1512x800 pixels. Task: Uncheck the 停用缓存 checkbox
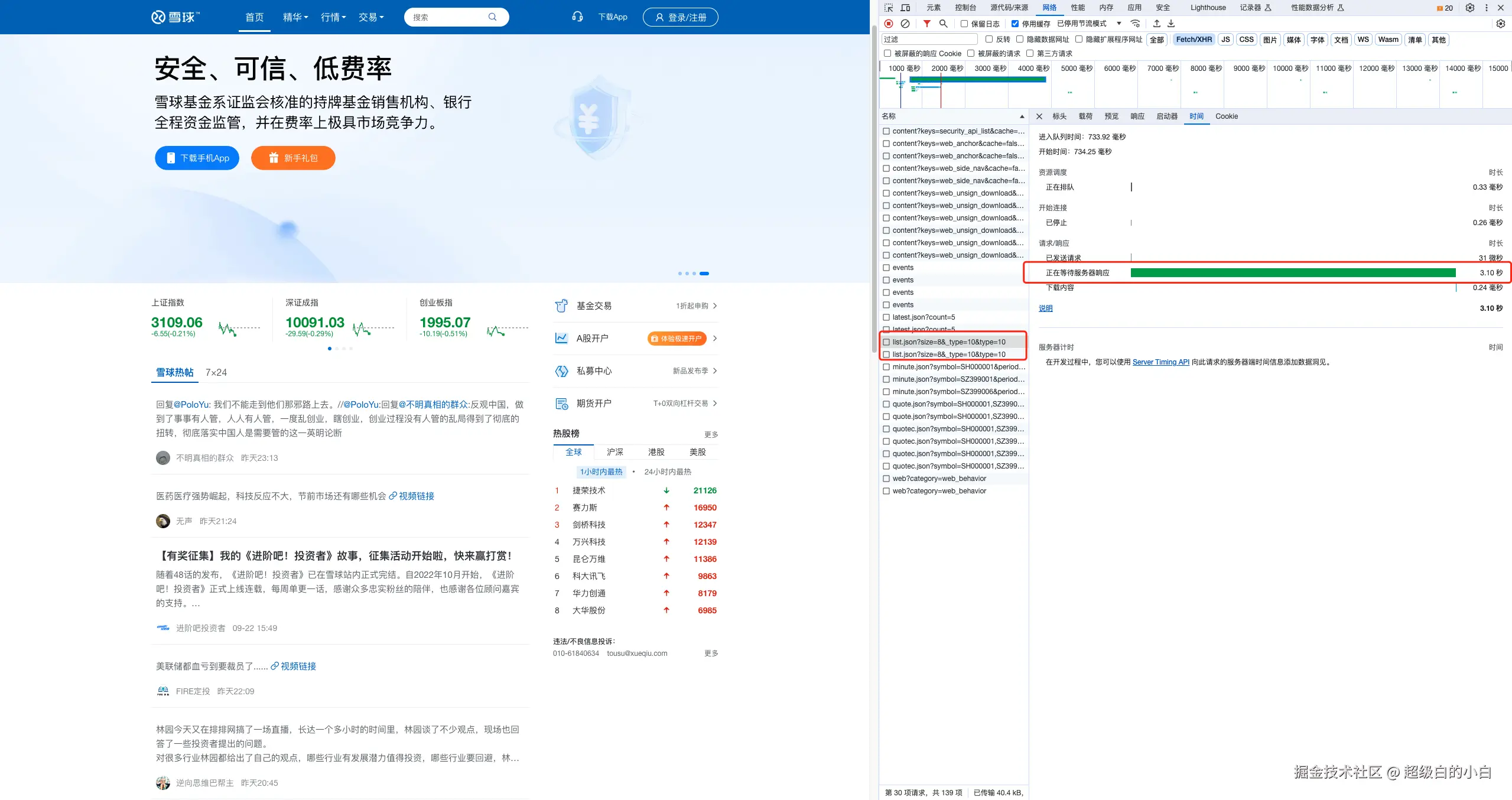pyautogui.click(x=1015, y=24)
